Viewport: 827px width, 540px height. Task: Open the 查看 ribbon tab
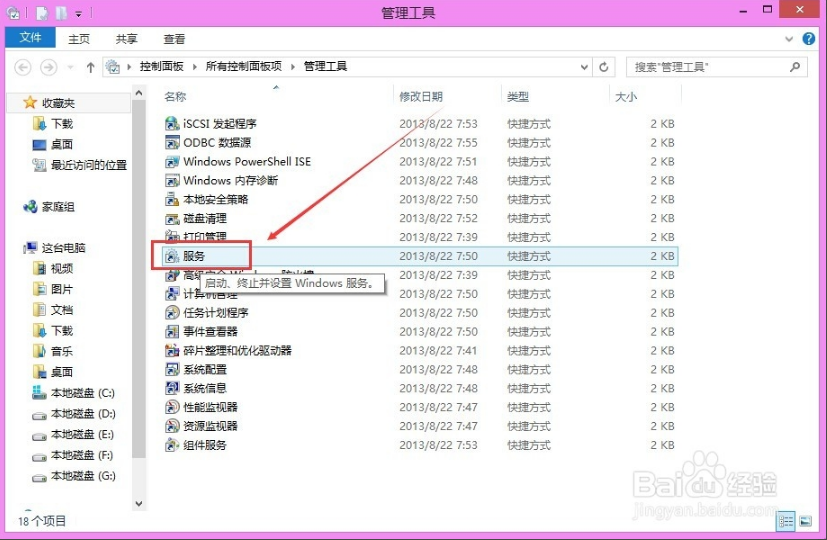[174, 39]
